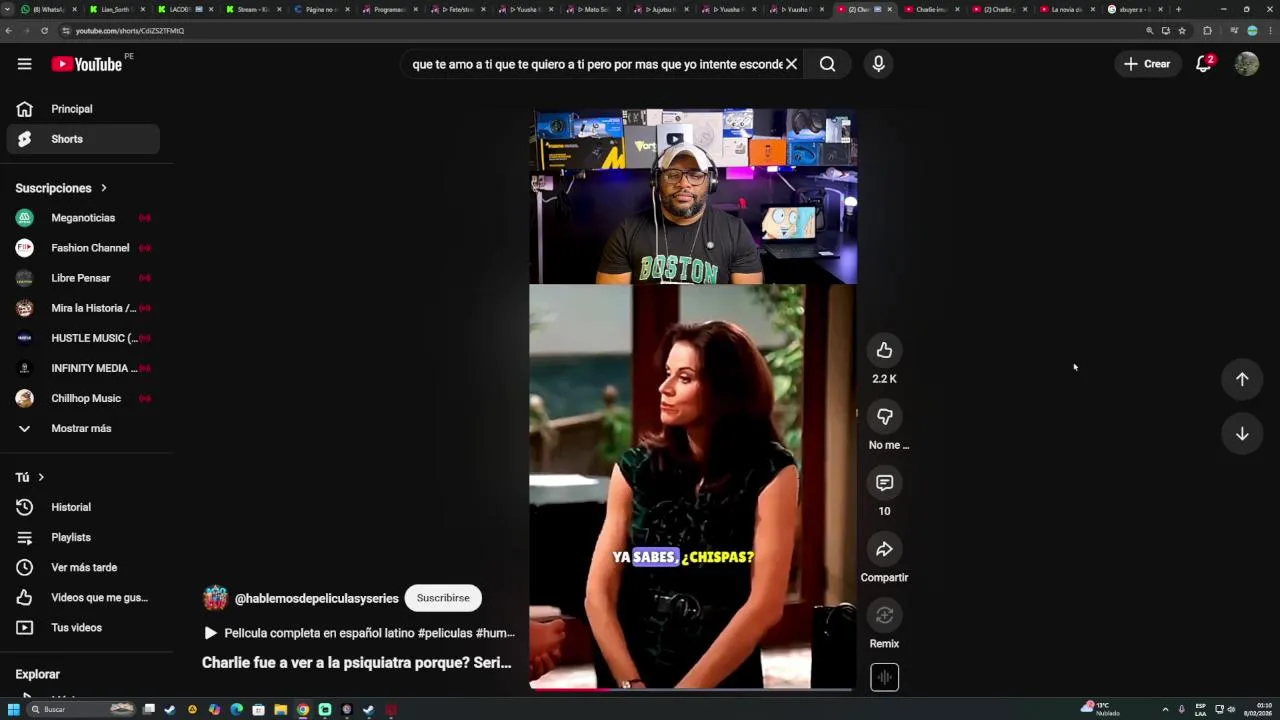Open Tus videos in the sidebar

[83, 627]
